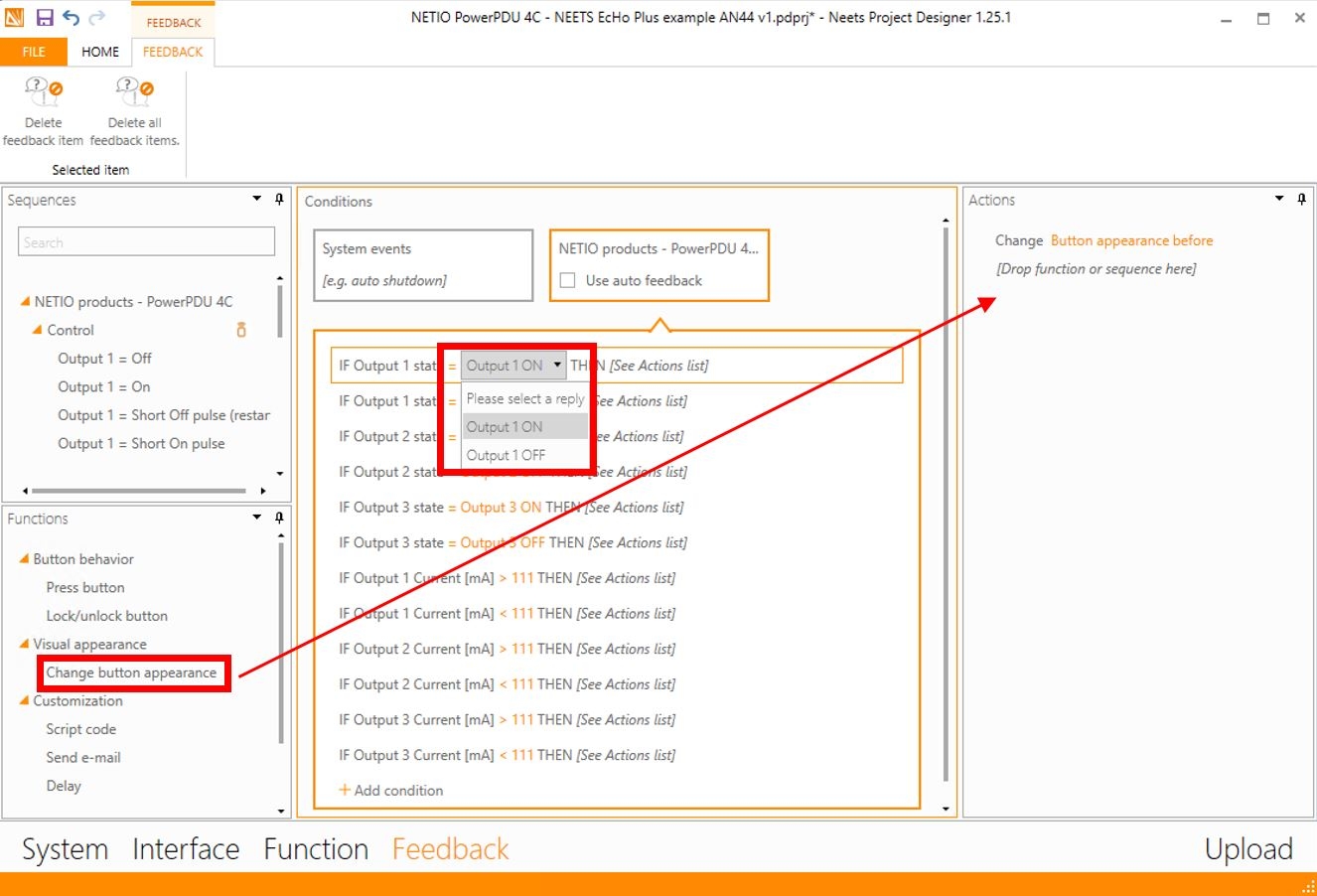Select the Delay function
The height and width of the screenshot is (896, 1317).
point(64,786)
